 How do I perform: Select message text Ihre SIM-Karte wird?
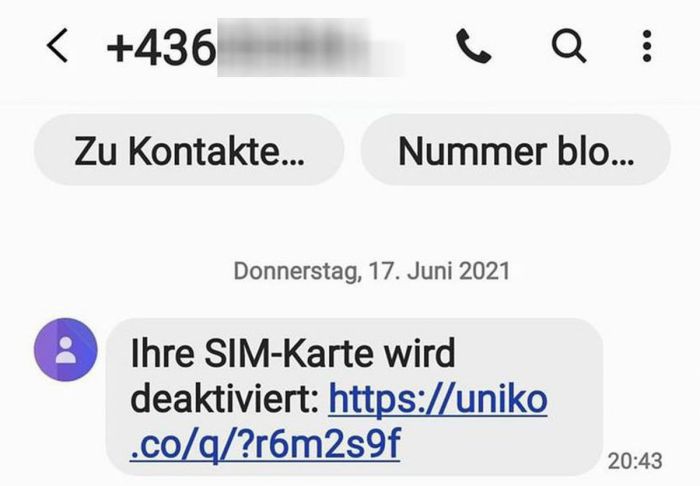pyautogui.click(x=293, y=353)
